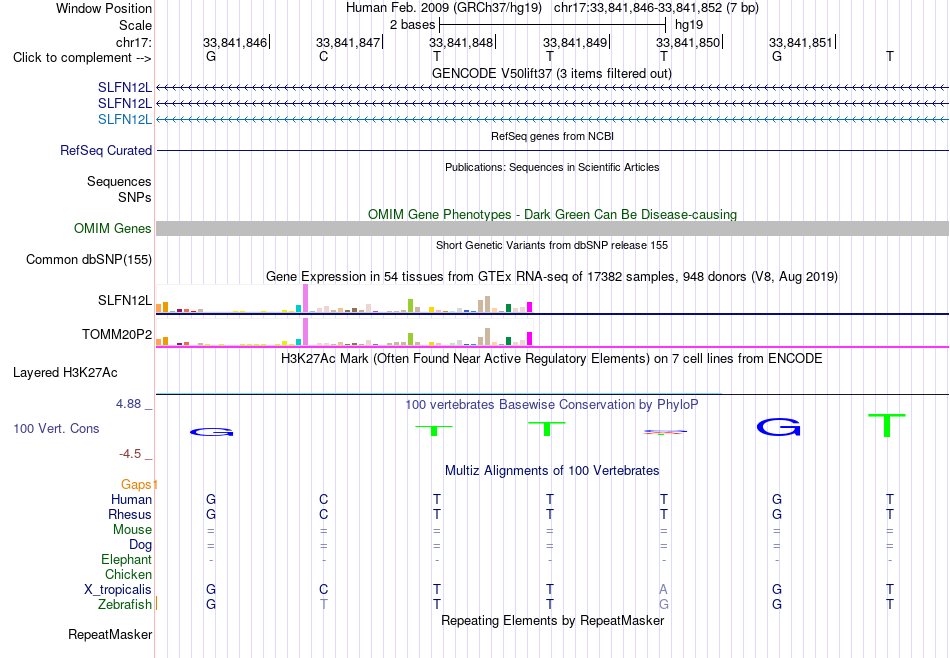
Task: Click the faded T in Zebrafish row
Action: tap(324, 604)
